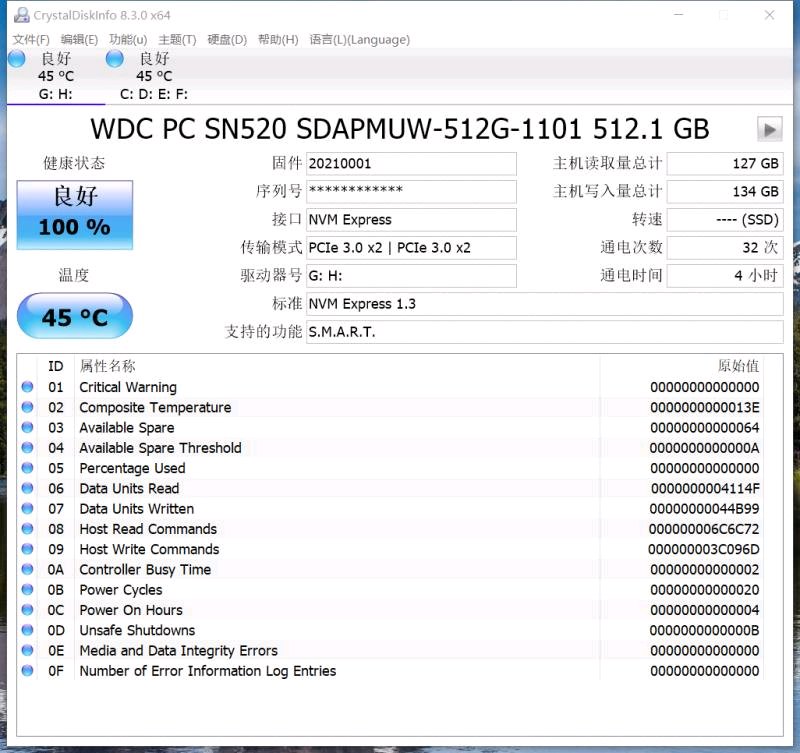Click status dot for Error Information Log Entries

pos(28,670)
